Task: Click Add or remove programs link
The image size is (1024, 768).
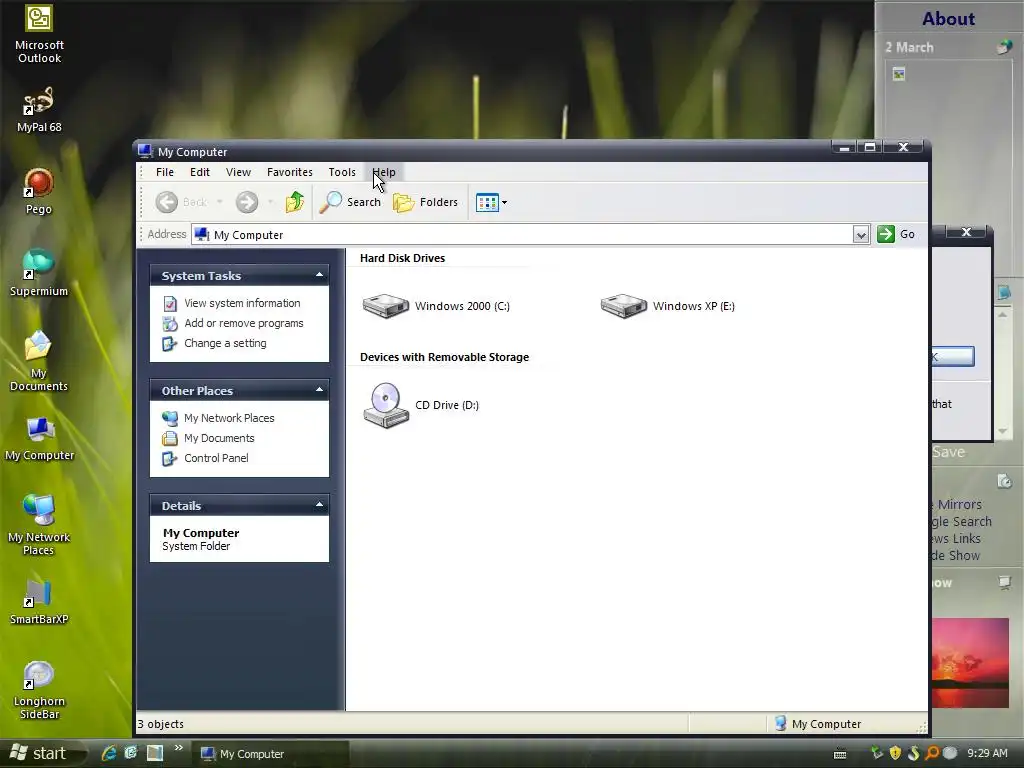Action: [244, 323]
